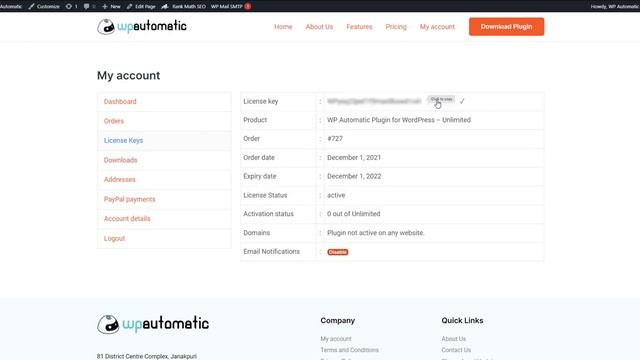Click the Janakpuri address line in footer
This screenshot has height=360, width=640.
click(147, 356)
